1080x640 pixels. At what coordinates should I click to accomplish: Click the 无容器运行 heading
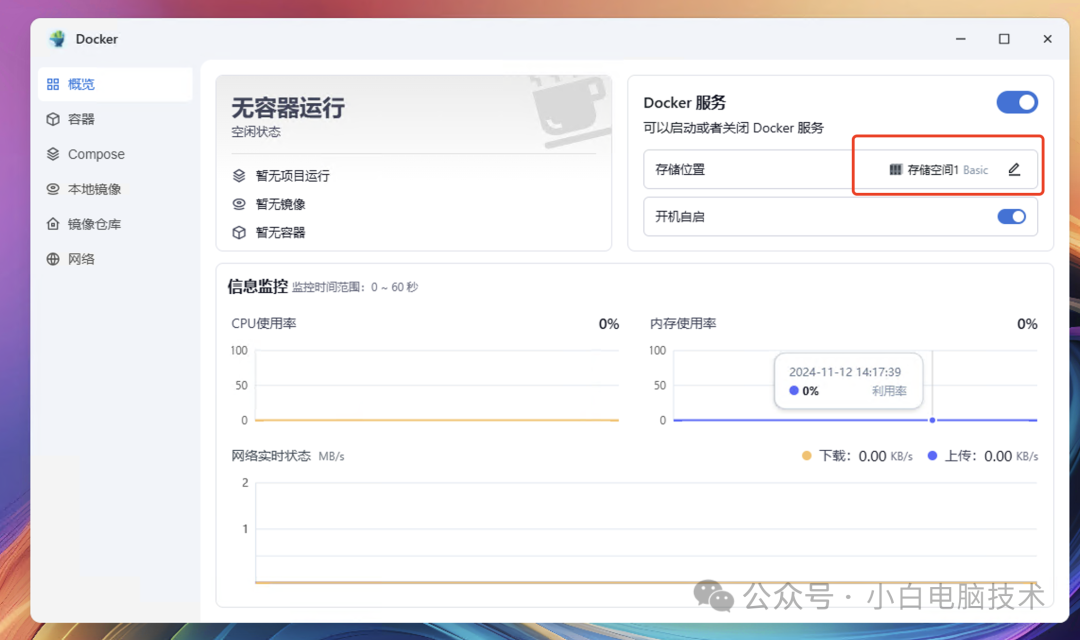[288, 107]
